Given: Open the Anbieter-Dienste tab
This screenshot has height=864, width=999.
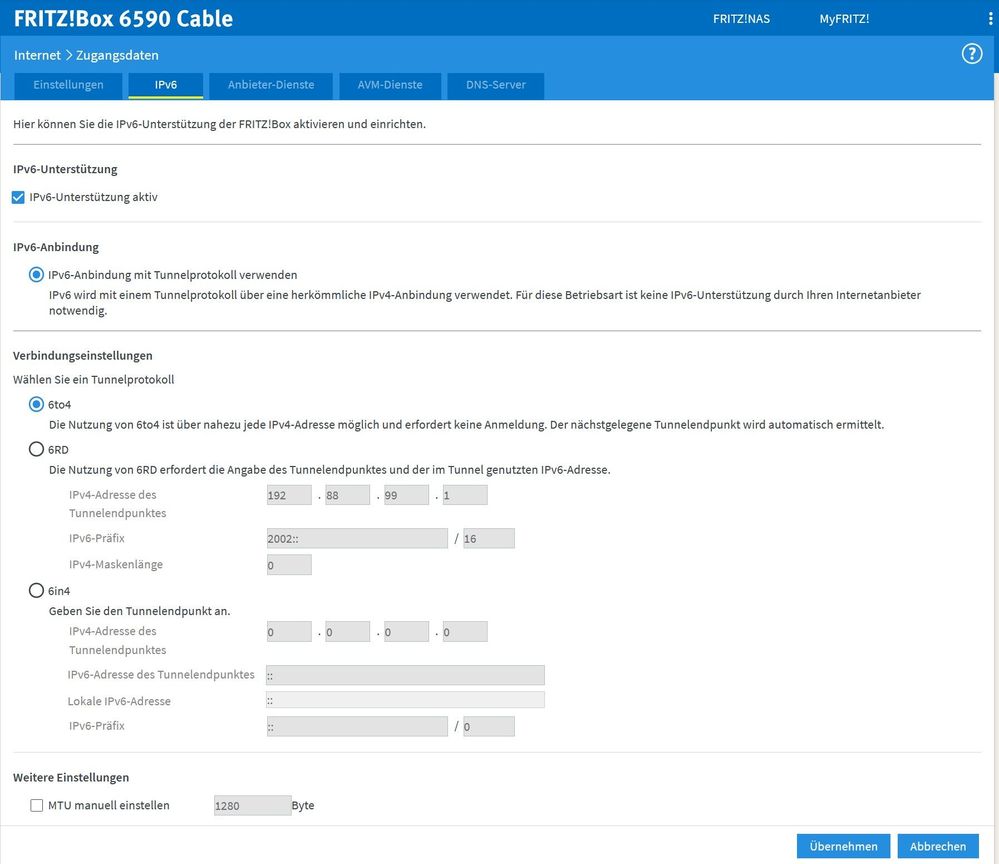Looking at the screenshot, I should (x=271, y=85).
